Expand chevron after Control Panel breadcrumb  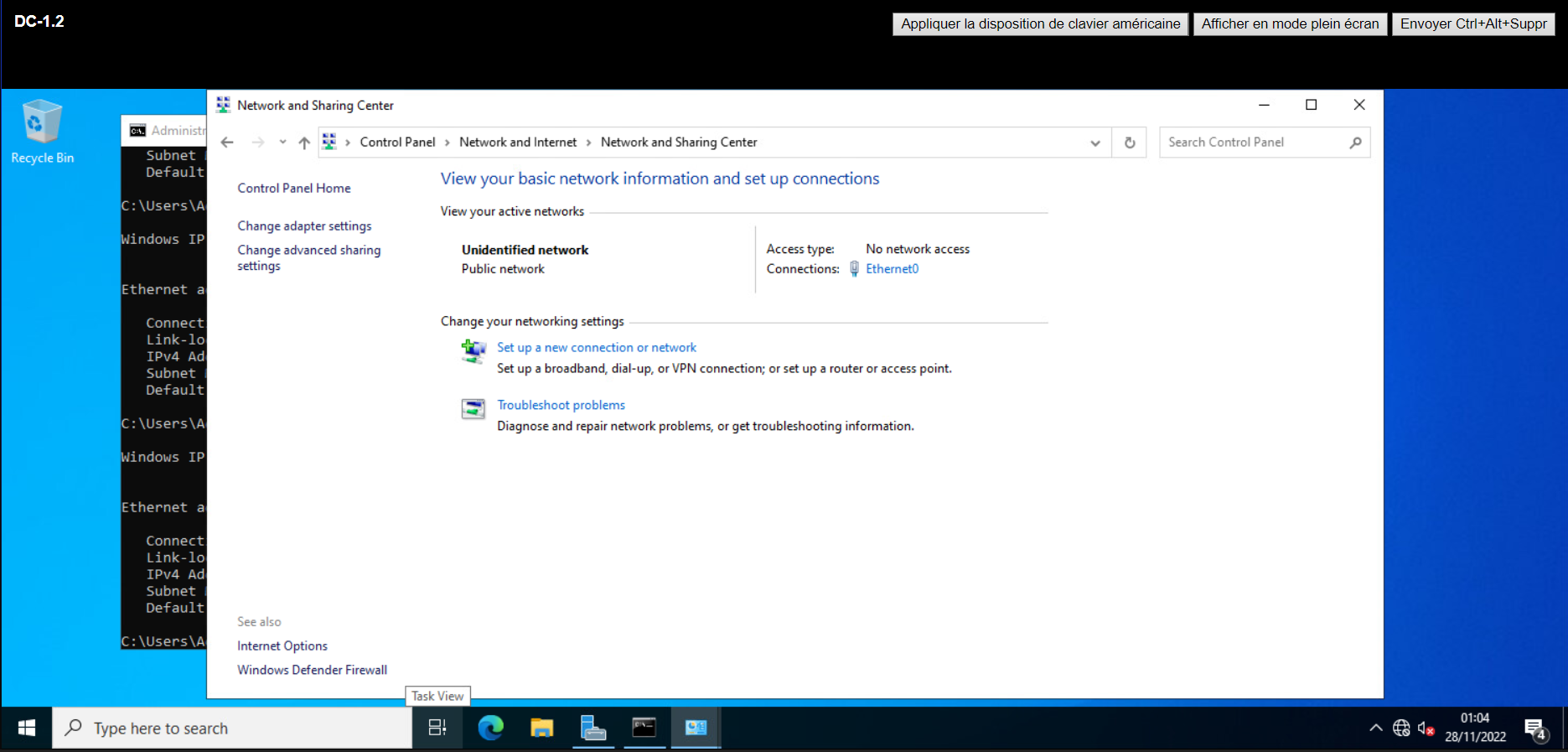(448, 143)
